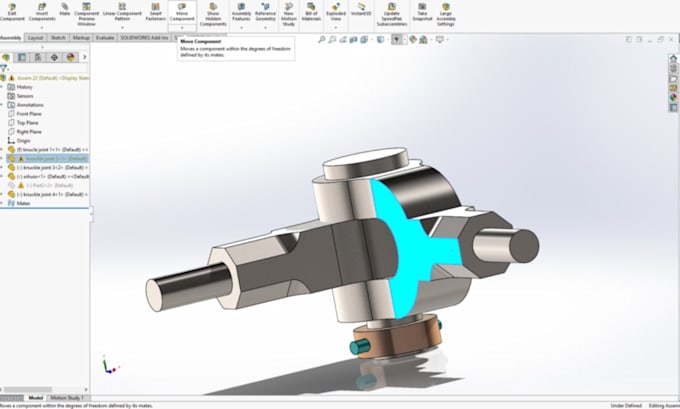
Task: Open Assembly Features dropdown arrow
Action: point(241,28)
